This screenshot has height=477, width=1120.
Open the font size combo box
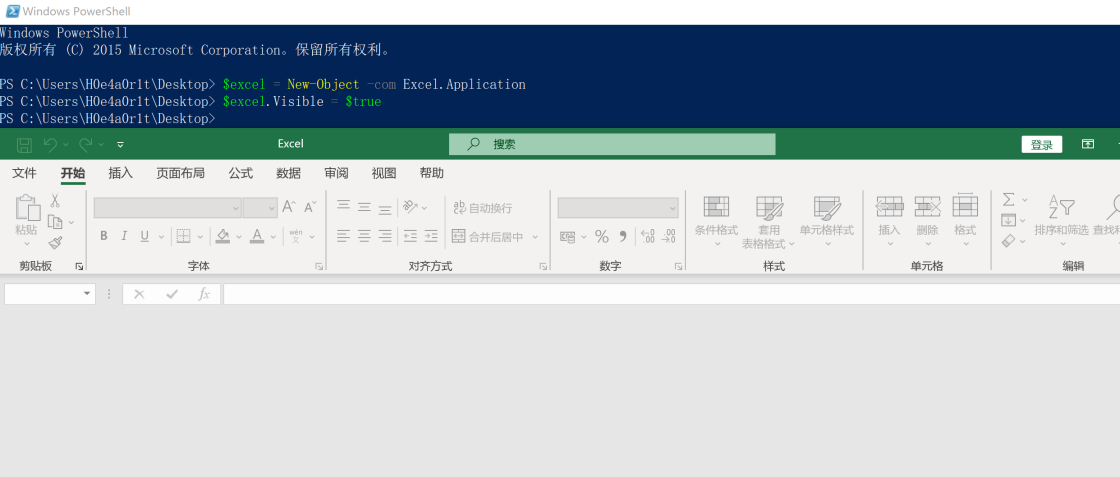(260, 208)
